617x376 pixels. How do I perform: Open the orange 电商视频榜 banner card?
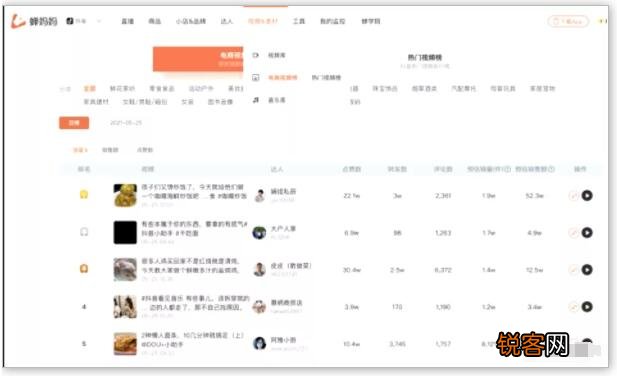[198, 59]
